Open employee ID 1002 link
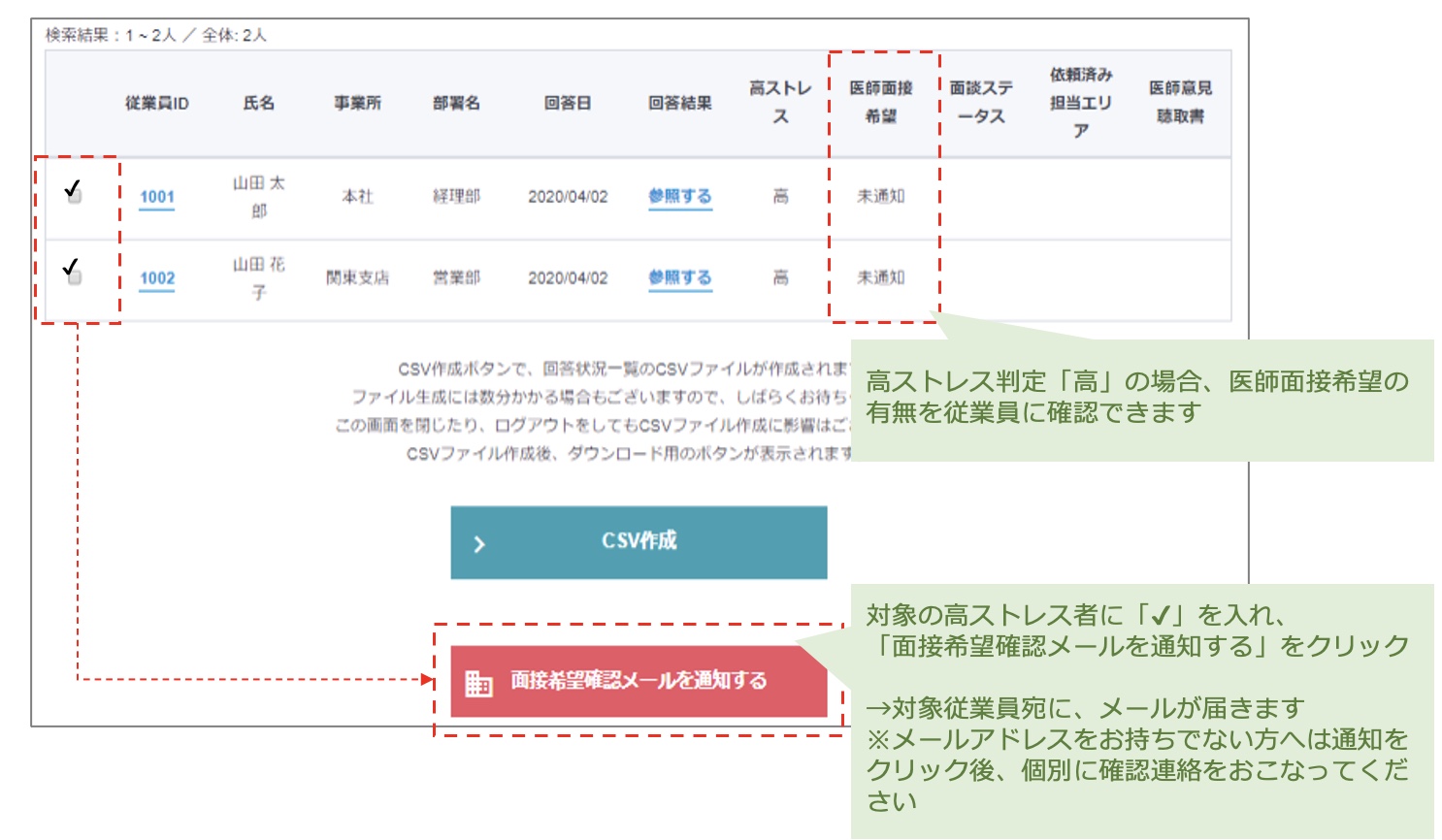Viewport: 1442px width, 840px height. (x=157, y=278)
